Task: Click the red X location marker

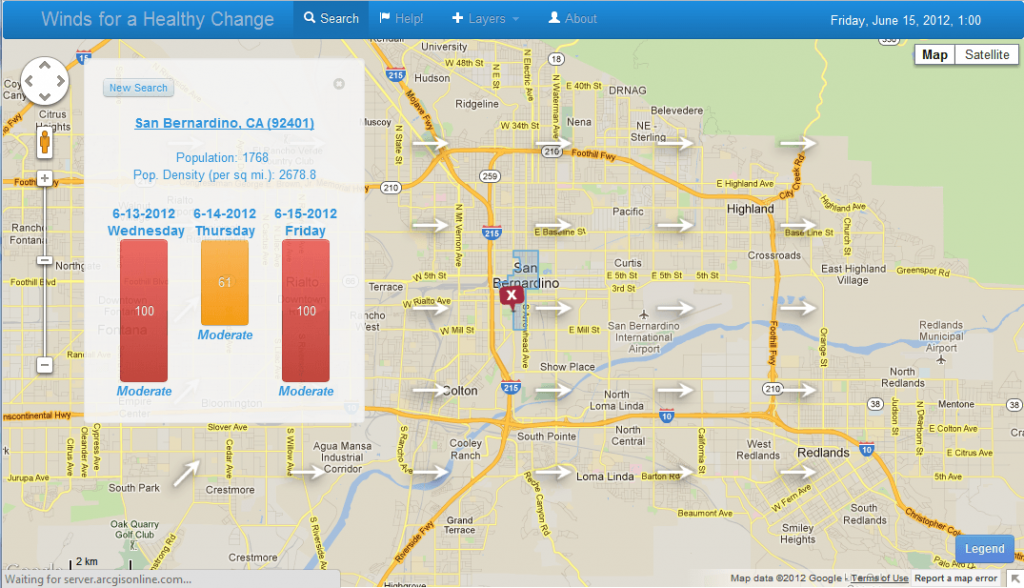Action: click(x=511, y=295)
